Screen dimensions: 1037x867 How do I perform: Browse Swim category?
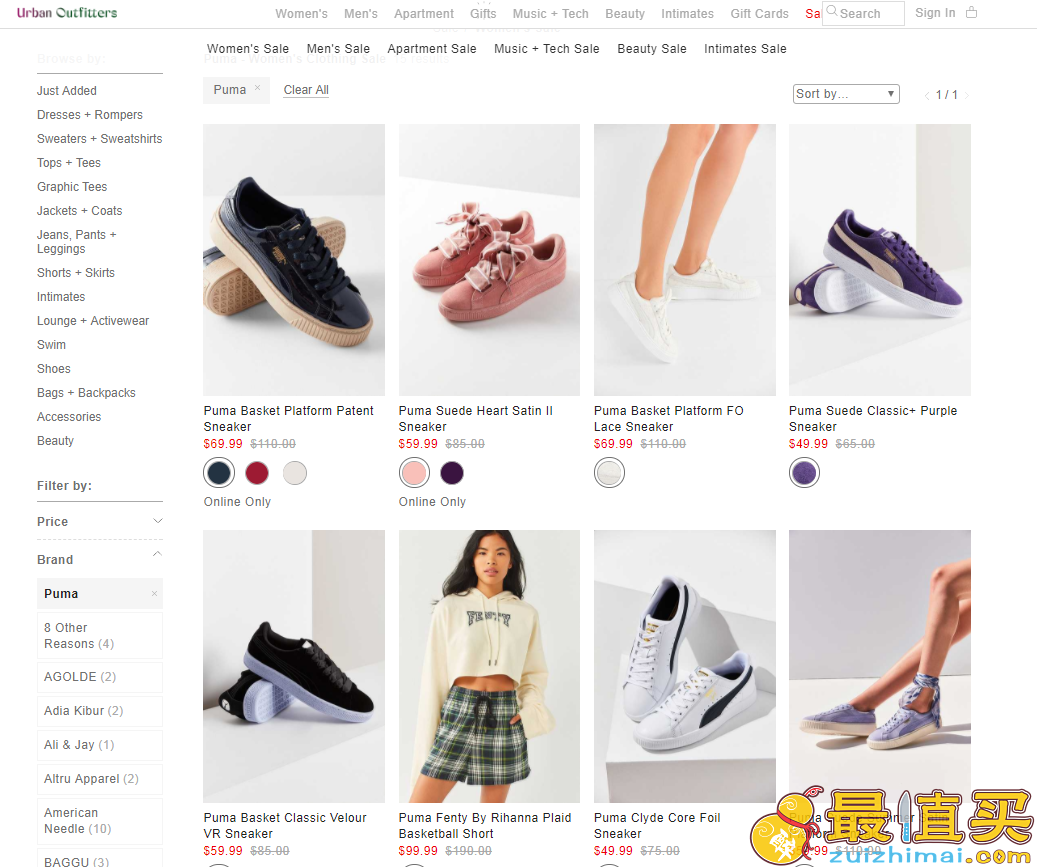tap(52, 345)
